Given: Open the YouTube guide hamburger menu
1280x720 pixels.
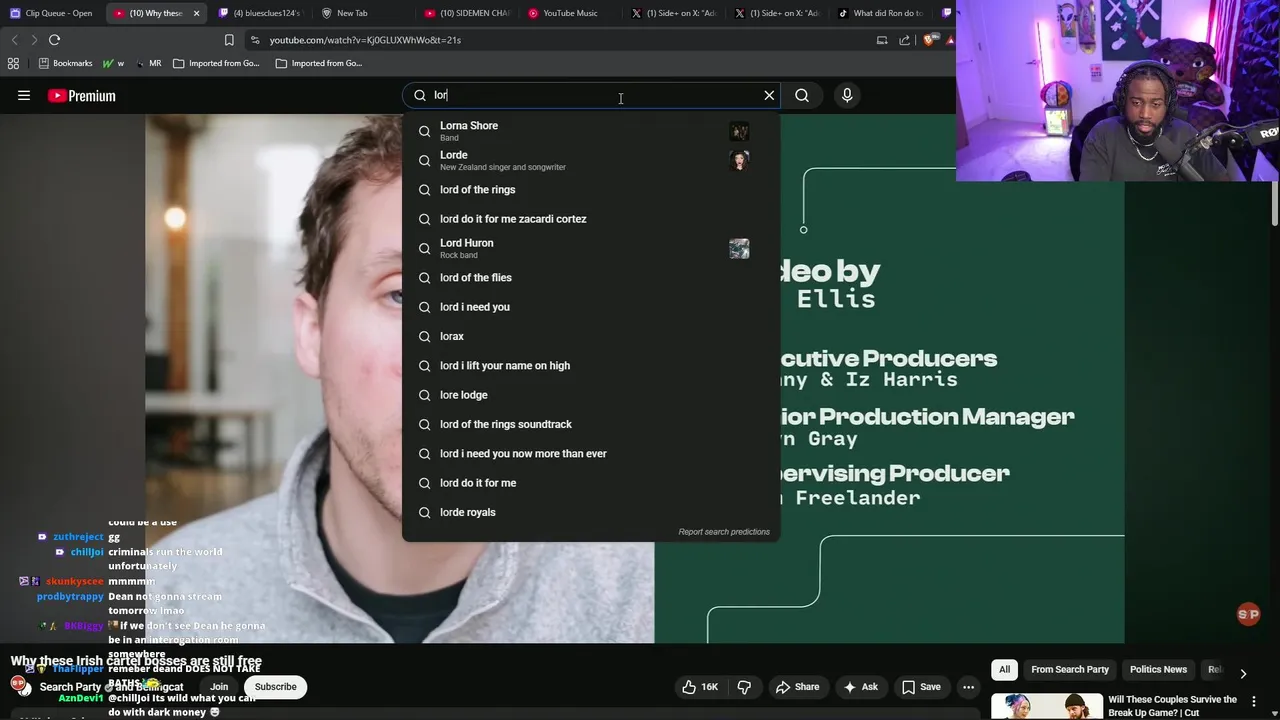Looking at the screenshot, I should point(24,96).
